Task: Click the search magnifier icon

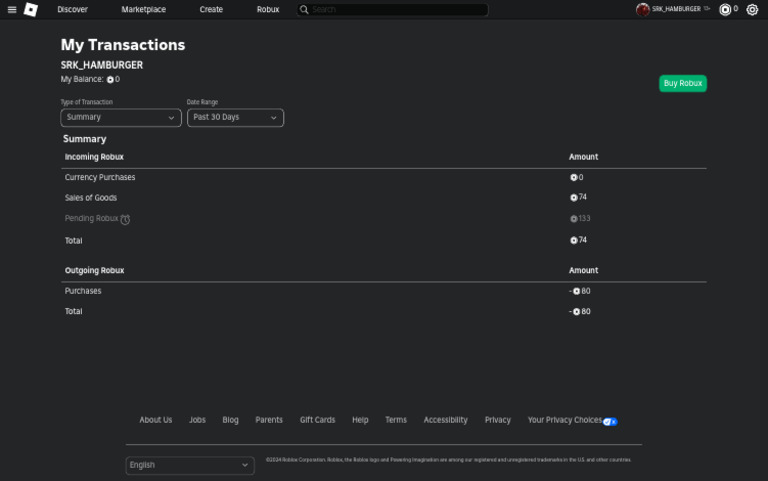Action: click(304, 9)
